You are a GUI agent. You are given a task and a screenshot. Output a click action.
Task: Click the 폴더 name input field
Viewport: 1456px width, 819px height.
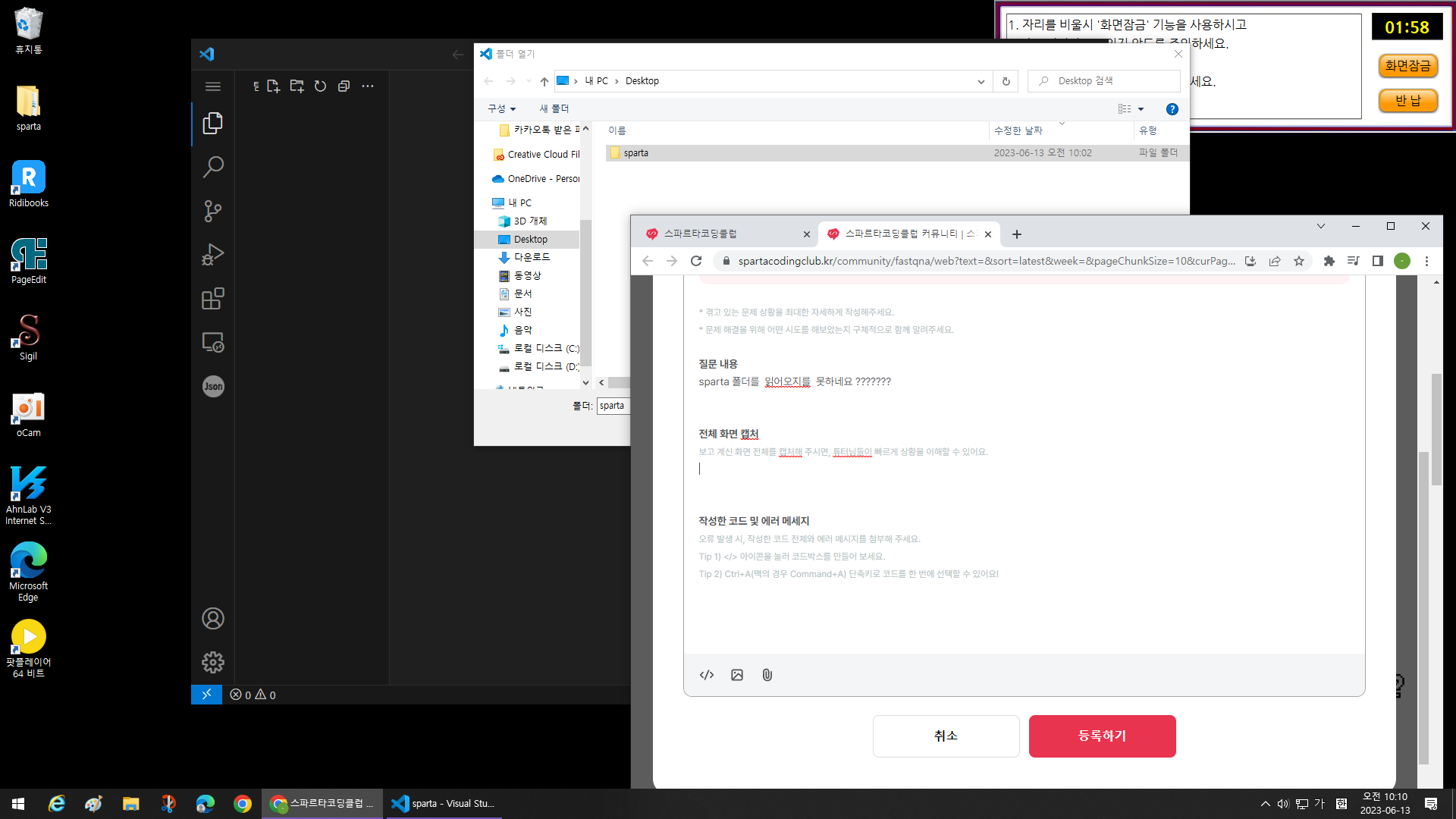(x=613, y=406)
